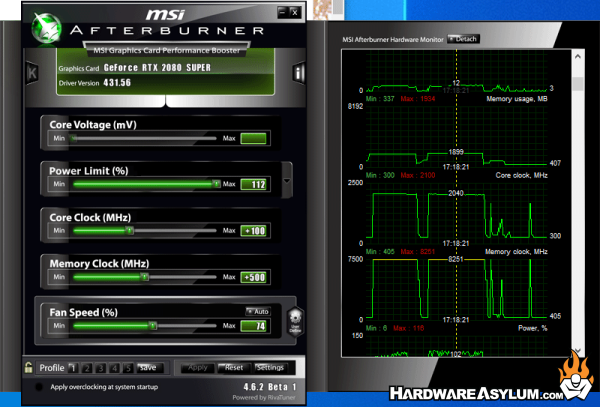The height and width of the screenshot is (407, 600).
Task: Close the Afterburner window
Action: (x=295, y=12)
